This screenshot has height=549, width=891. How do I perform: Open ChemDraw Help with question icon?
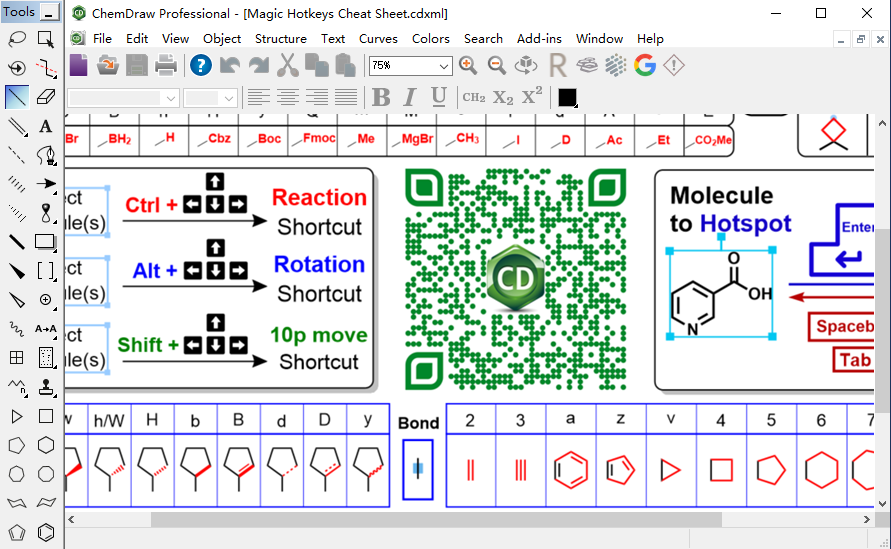point(201,65)
